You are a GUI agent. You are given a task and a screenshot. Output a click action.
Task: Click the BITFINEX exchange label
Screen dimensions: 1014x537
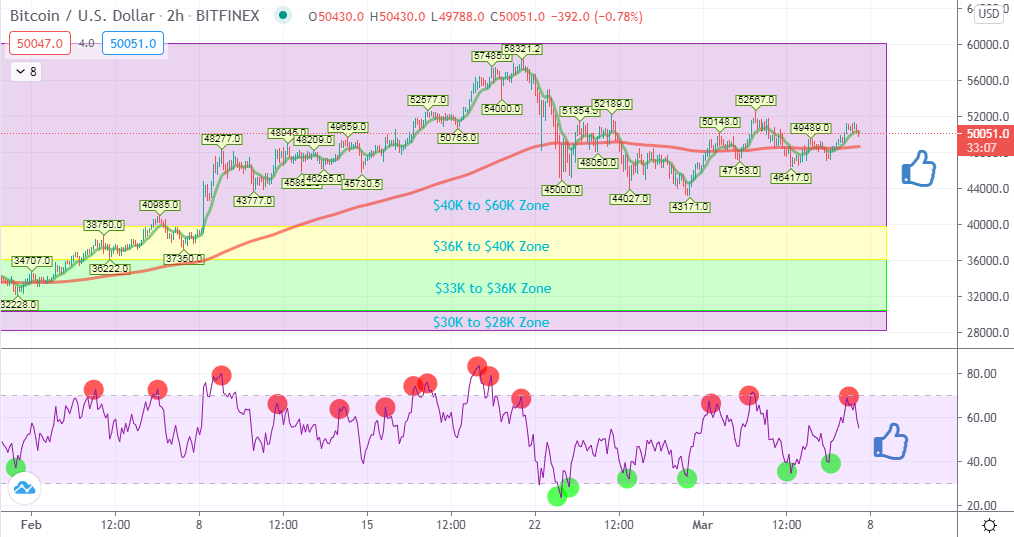[x=228, y=16]
